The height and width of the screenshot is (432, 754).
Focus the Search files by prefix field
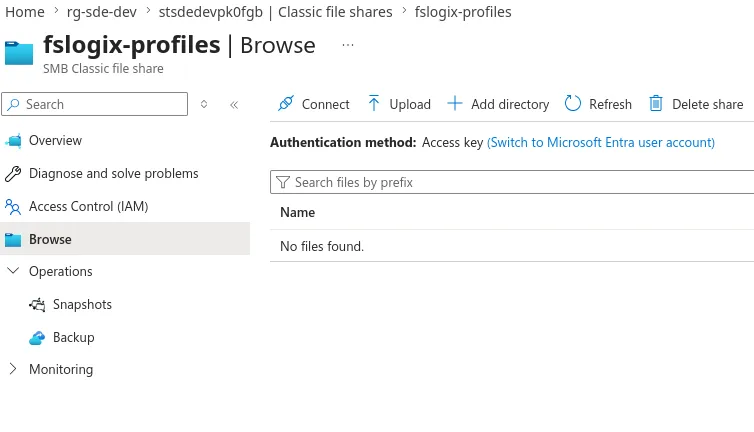click(x=512, y=182)
